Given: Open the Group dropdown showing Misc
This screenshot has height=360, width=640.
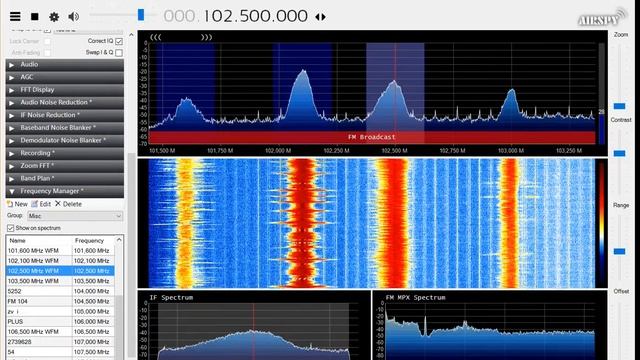Looking at the screenshot, I should click(75, 216).
